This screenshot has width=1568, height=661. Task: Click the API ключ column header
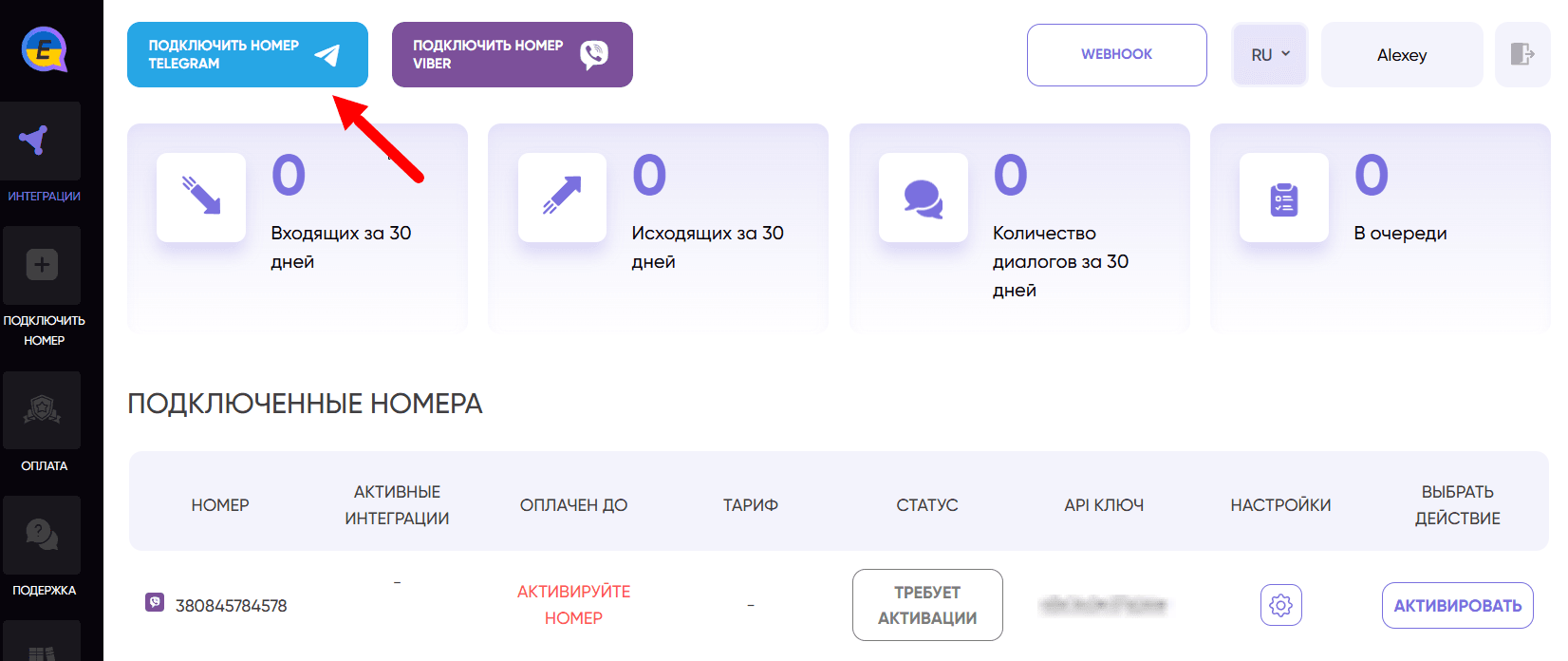pyautogui.click(x=1104, y=505)
